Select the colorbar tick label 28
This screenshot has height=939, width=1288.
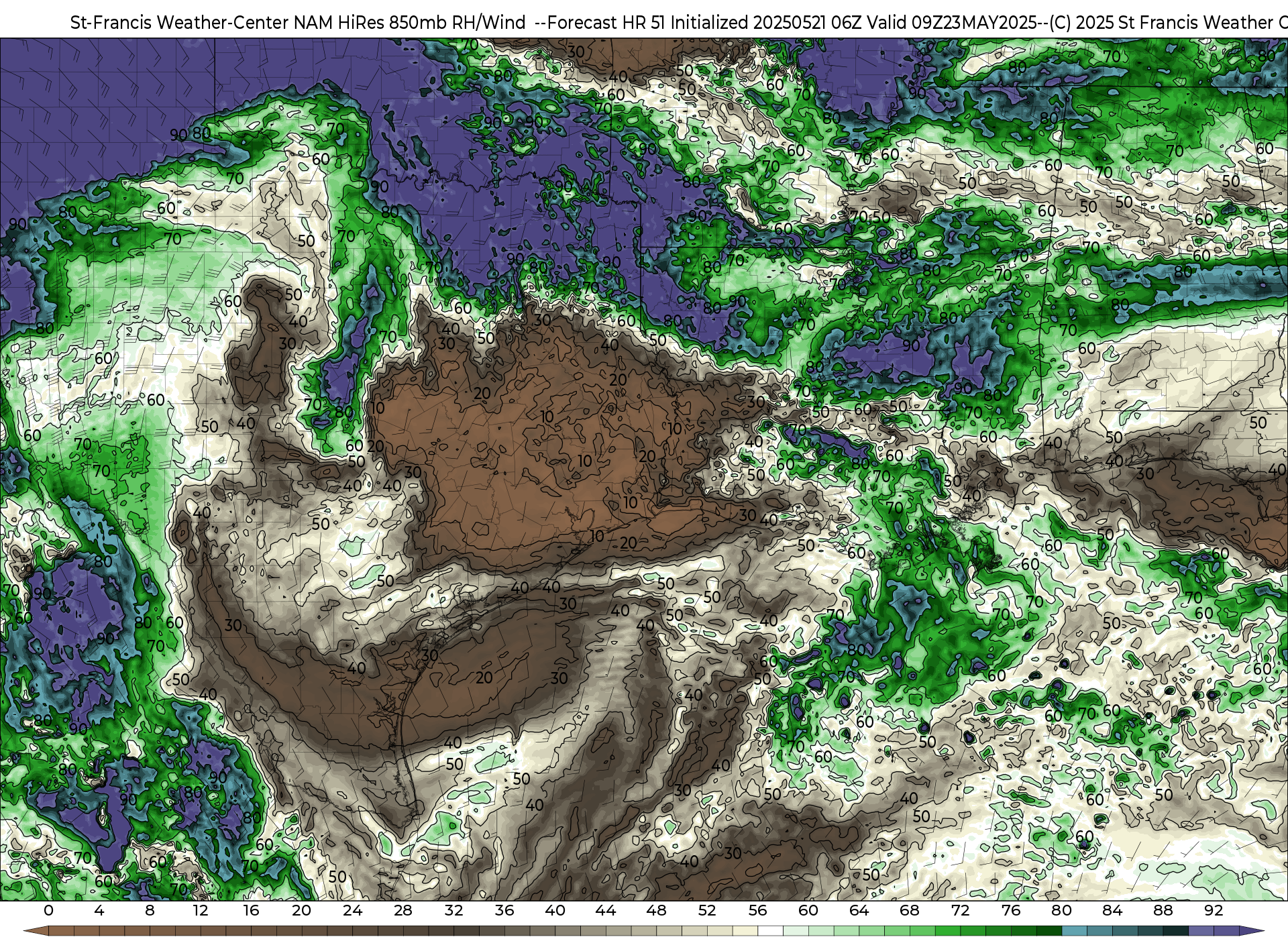coord(403,910)
